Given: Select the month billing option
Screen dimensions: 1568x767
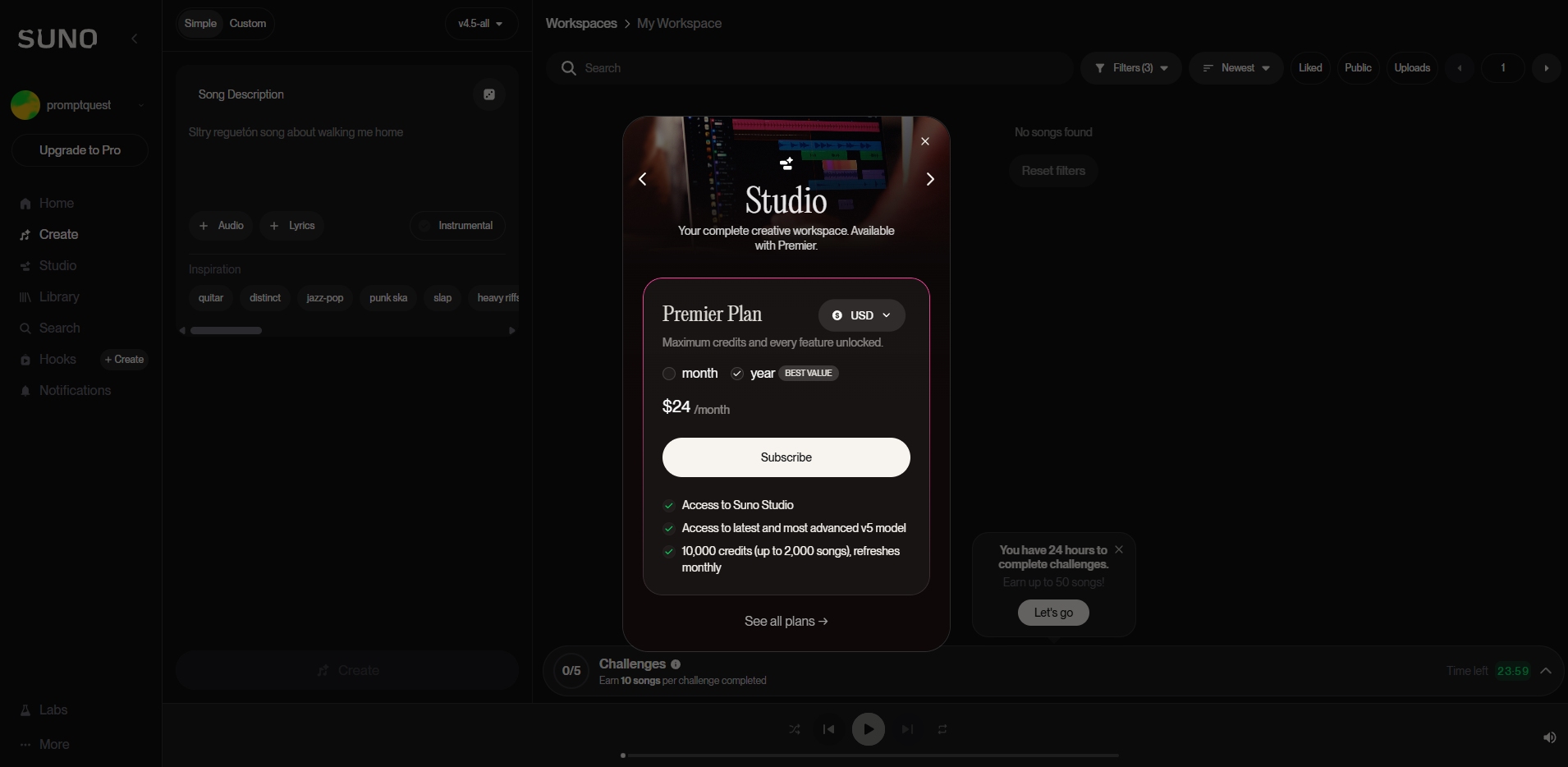Looking at the screenshot, I should (x=669, y=374).
